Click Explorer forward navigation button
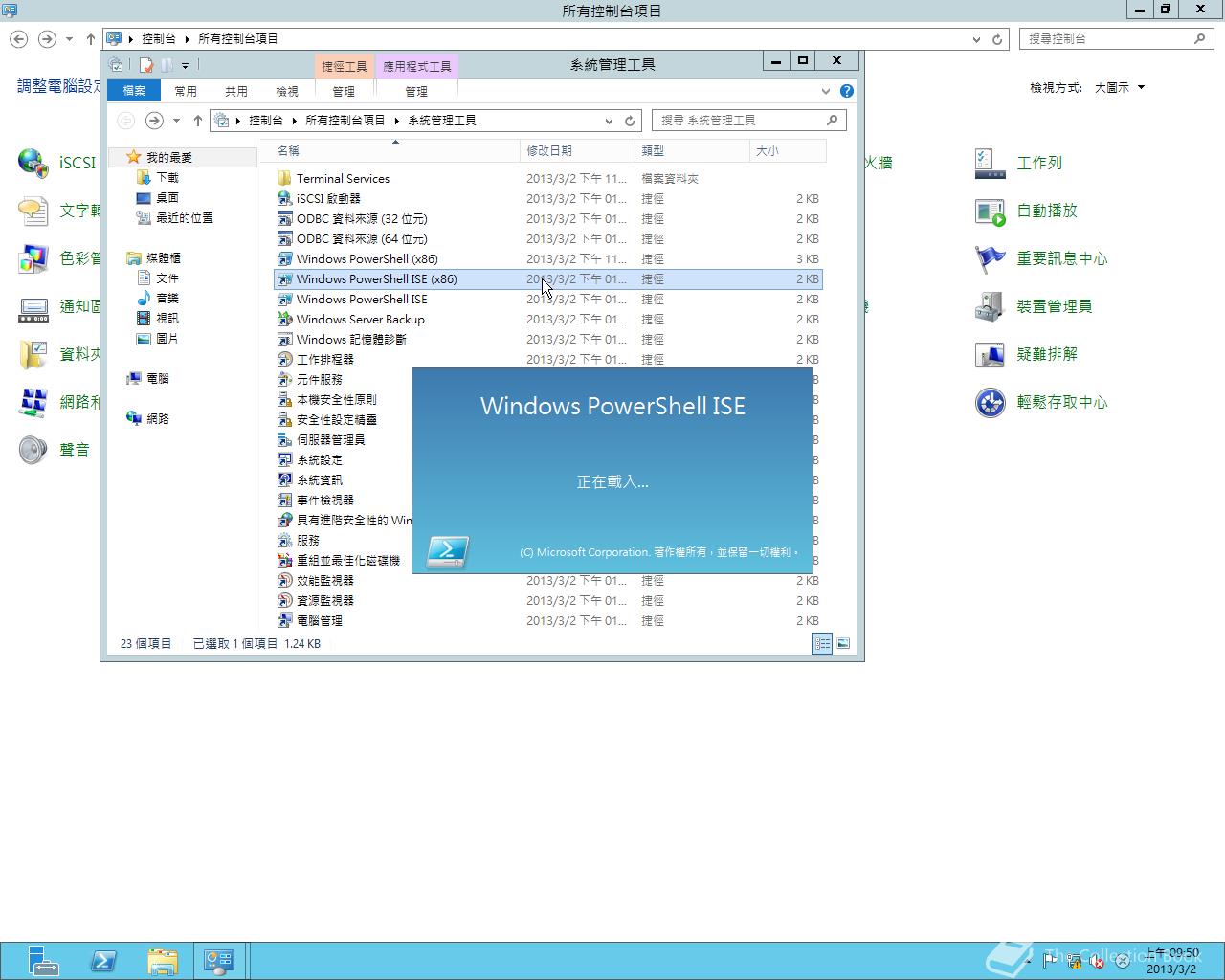Viewport: 1225px width, 980px height. coord(154,121)
